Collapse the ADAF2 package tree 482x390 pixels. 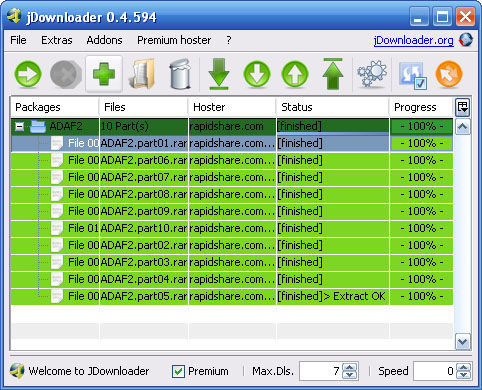20,127
